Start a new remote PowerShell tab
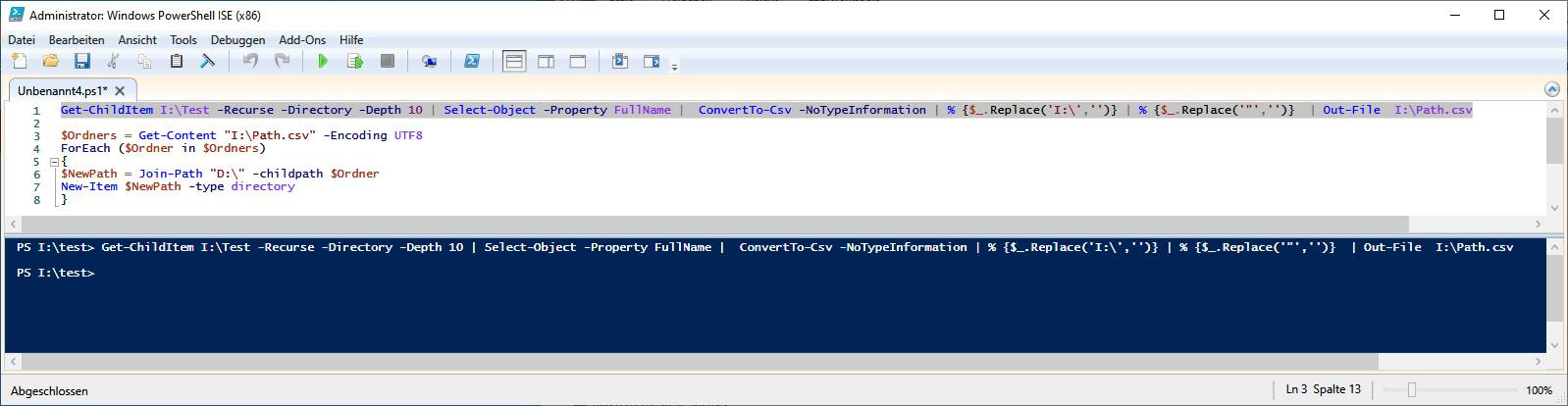Image resolution: width=1568 pixels, height=406 pixels. coord(429,61)
